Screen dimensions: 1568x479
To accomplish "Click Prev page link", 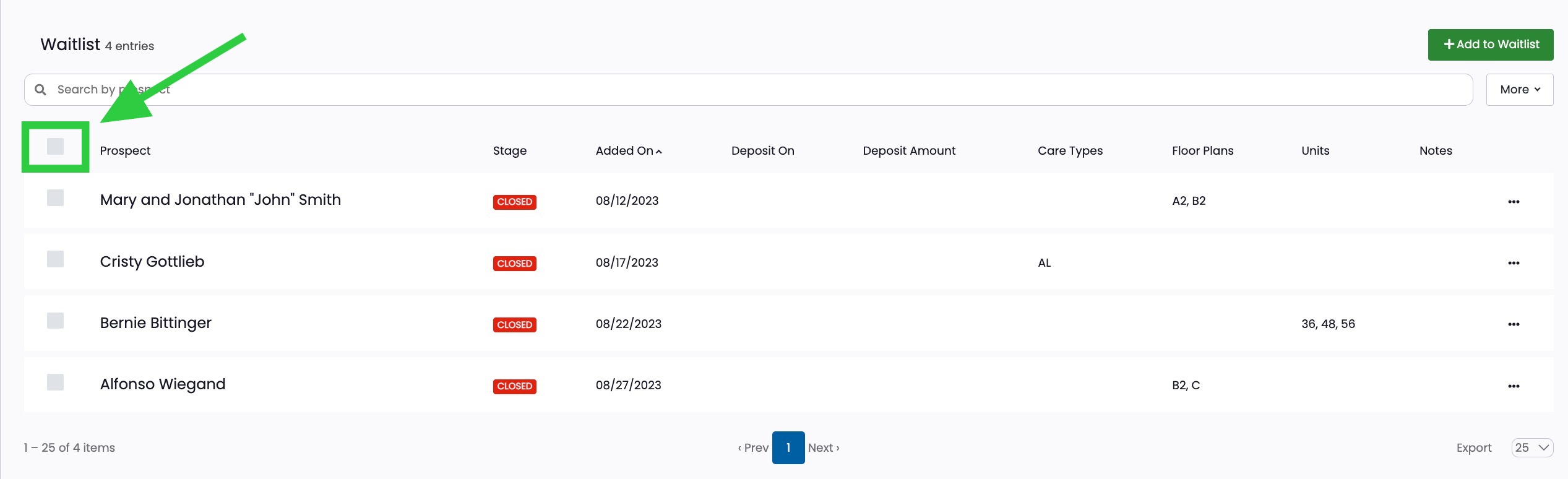I will click(753, 447).
